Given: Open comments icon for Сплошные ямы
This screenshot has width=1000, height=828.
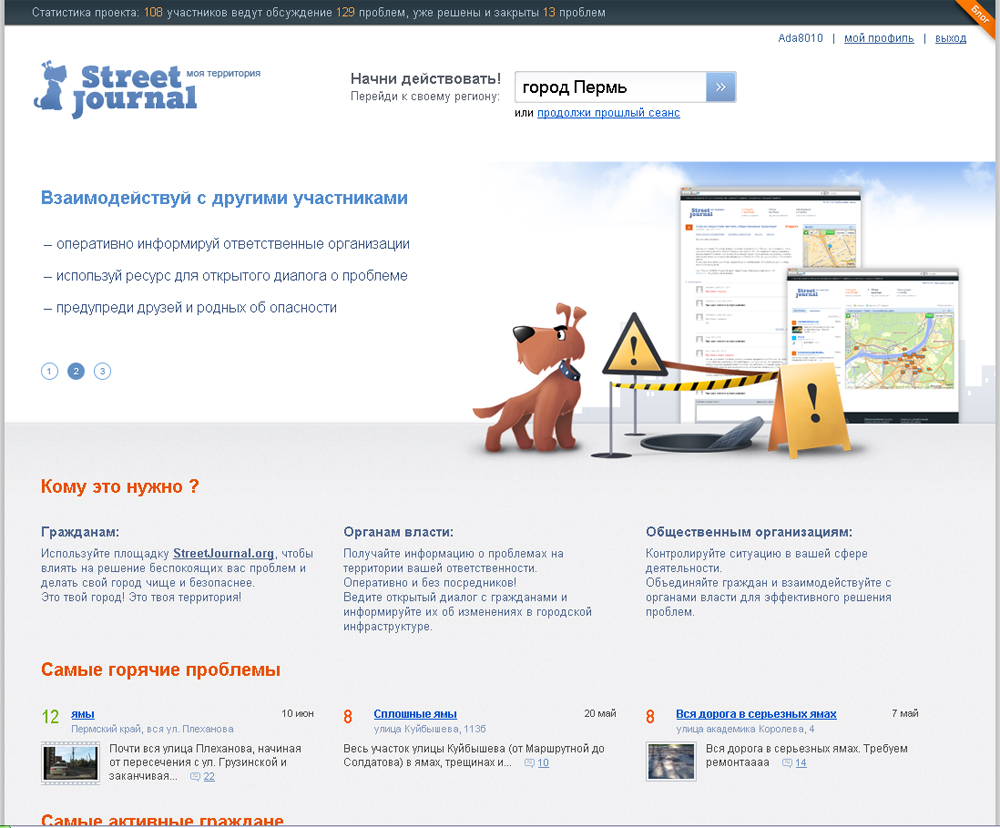Looking at the screenshot, I should [529, 763].
